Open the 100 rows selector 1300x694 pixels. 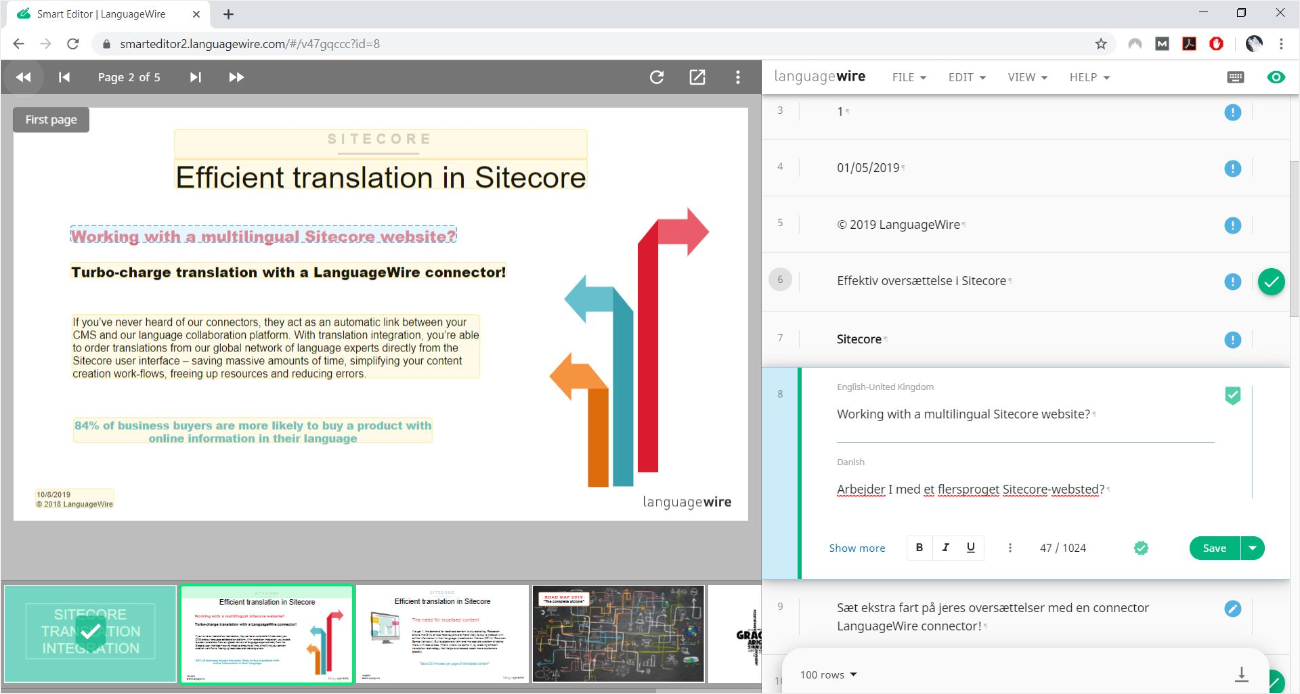[x=826, y=675]
